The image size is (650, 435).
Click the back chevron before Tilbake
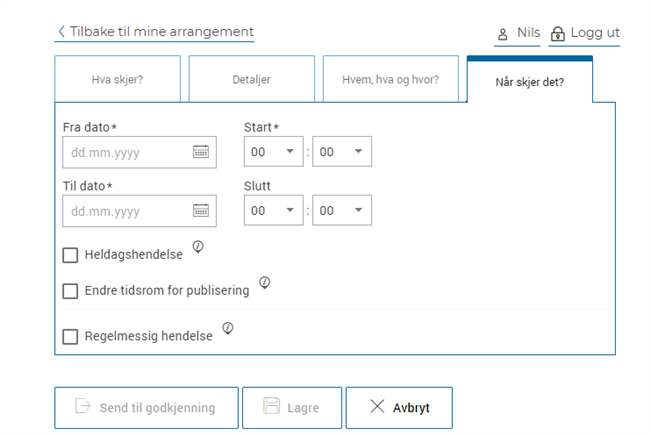(x=61, y=32)
